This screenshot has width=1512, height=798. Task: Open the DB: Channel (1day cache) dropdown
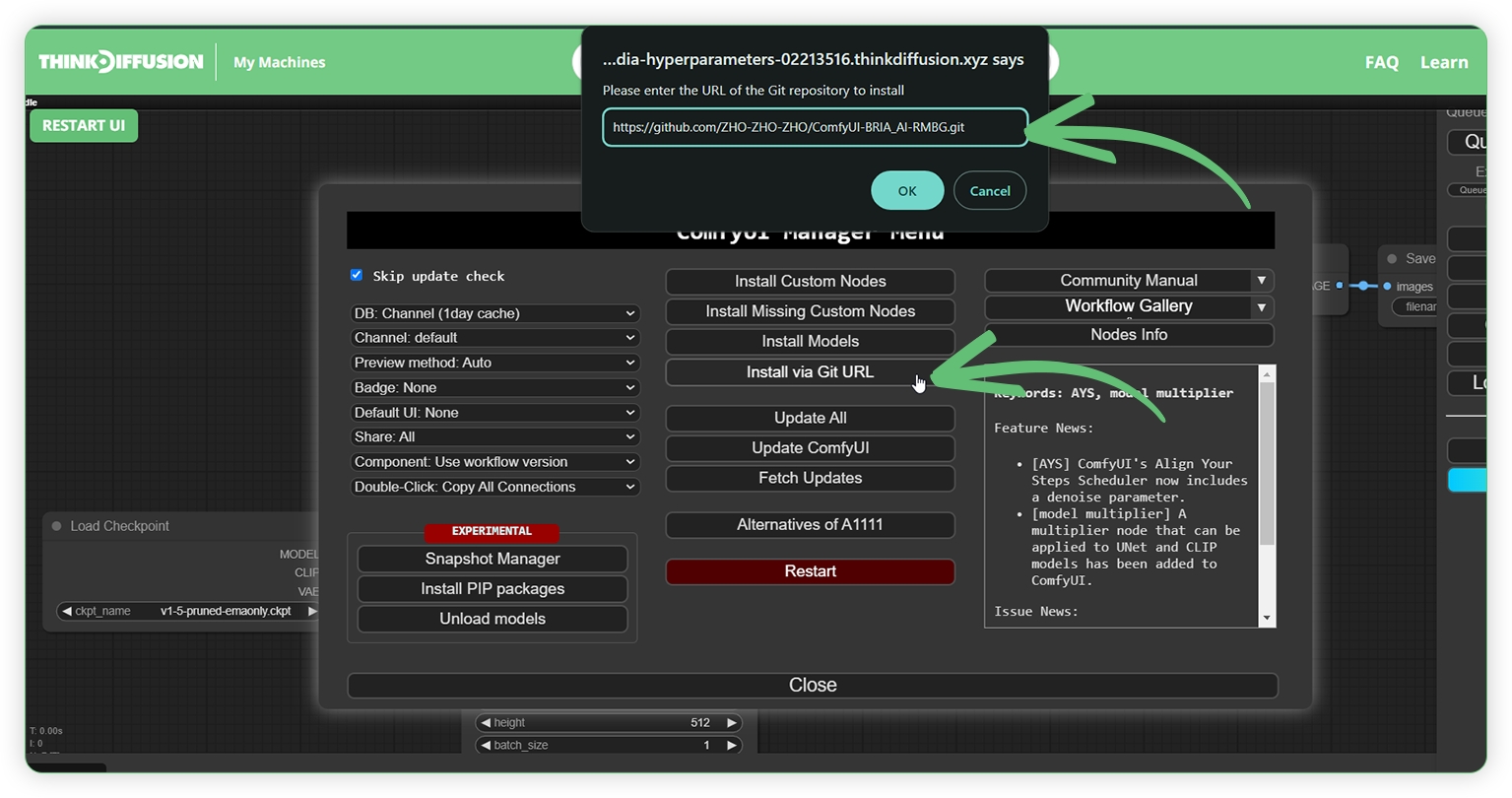[x=494, y=313]
